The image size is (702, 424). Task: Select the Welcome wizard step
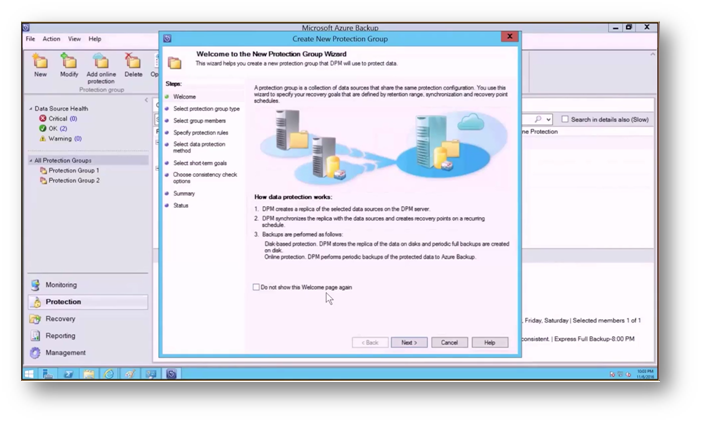coord(184,97)
